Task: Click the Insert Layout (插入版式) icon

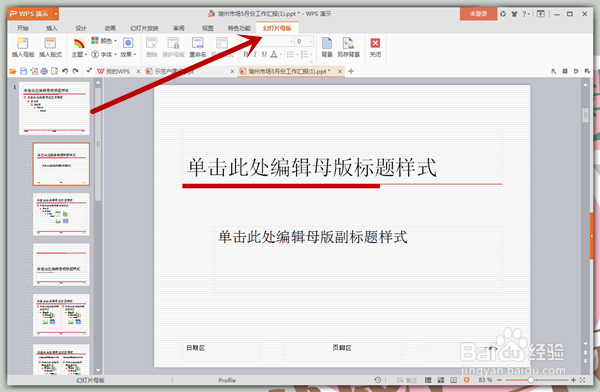Action: coord(50,47)
